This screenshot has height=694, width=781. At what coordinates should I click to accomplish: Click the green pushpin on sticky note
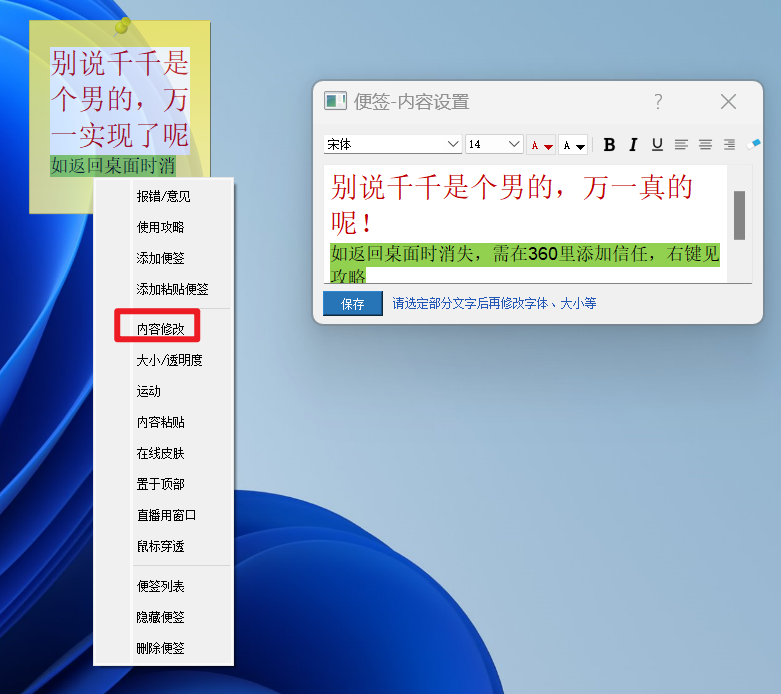122,26
